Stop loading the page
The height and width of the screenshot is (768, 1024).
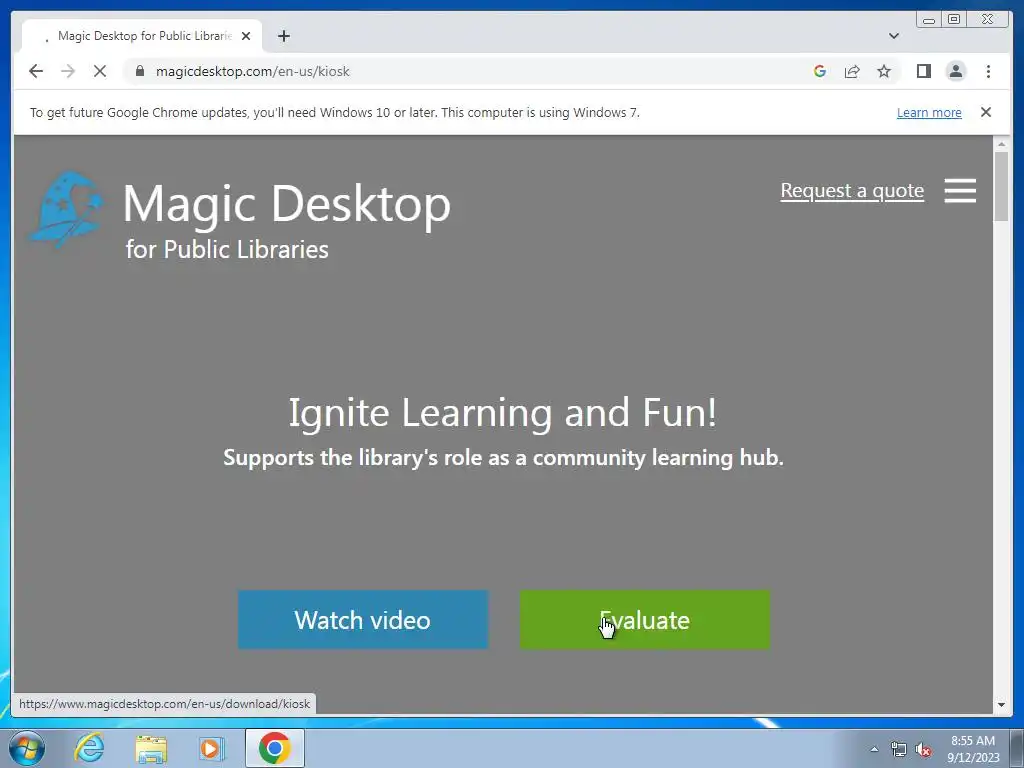click(100, 71)
